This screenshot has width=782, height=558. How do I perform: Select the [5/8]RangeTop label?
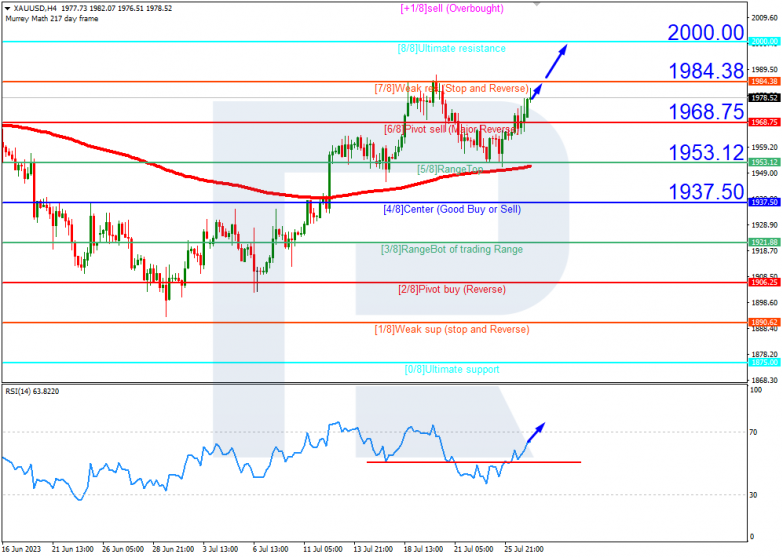pyautogui.click(x=450, y=169)
